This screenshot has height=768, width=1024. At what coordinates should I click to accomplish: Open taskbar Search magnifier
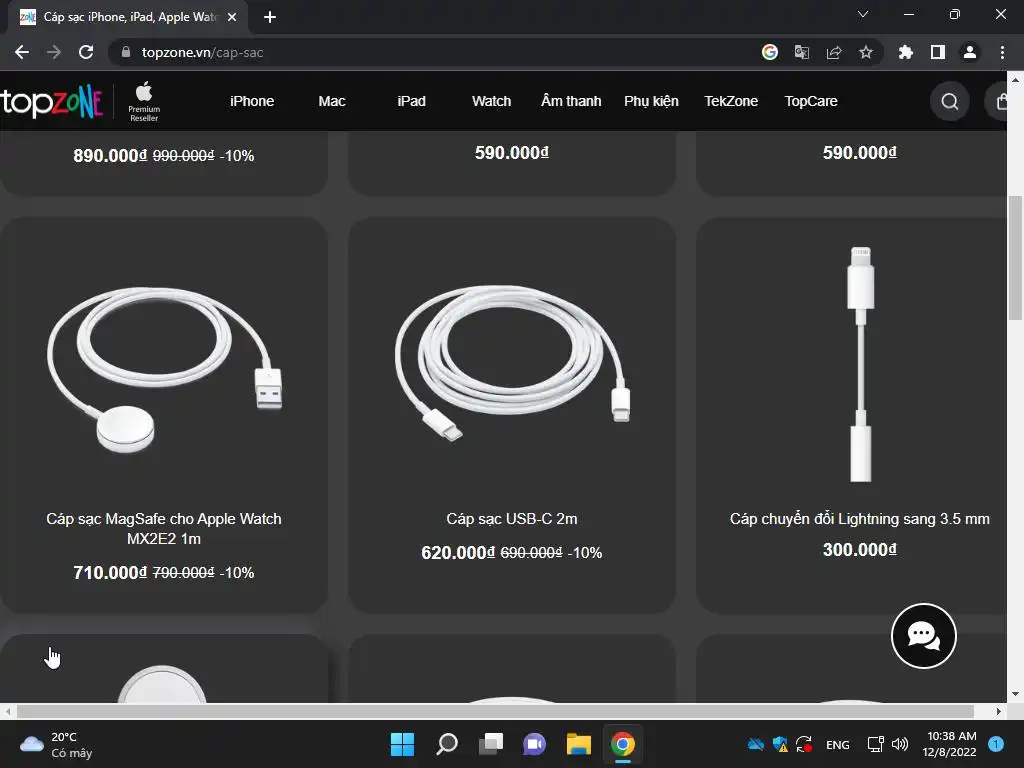pyautogui.click(x=447, y=744)
